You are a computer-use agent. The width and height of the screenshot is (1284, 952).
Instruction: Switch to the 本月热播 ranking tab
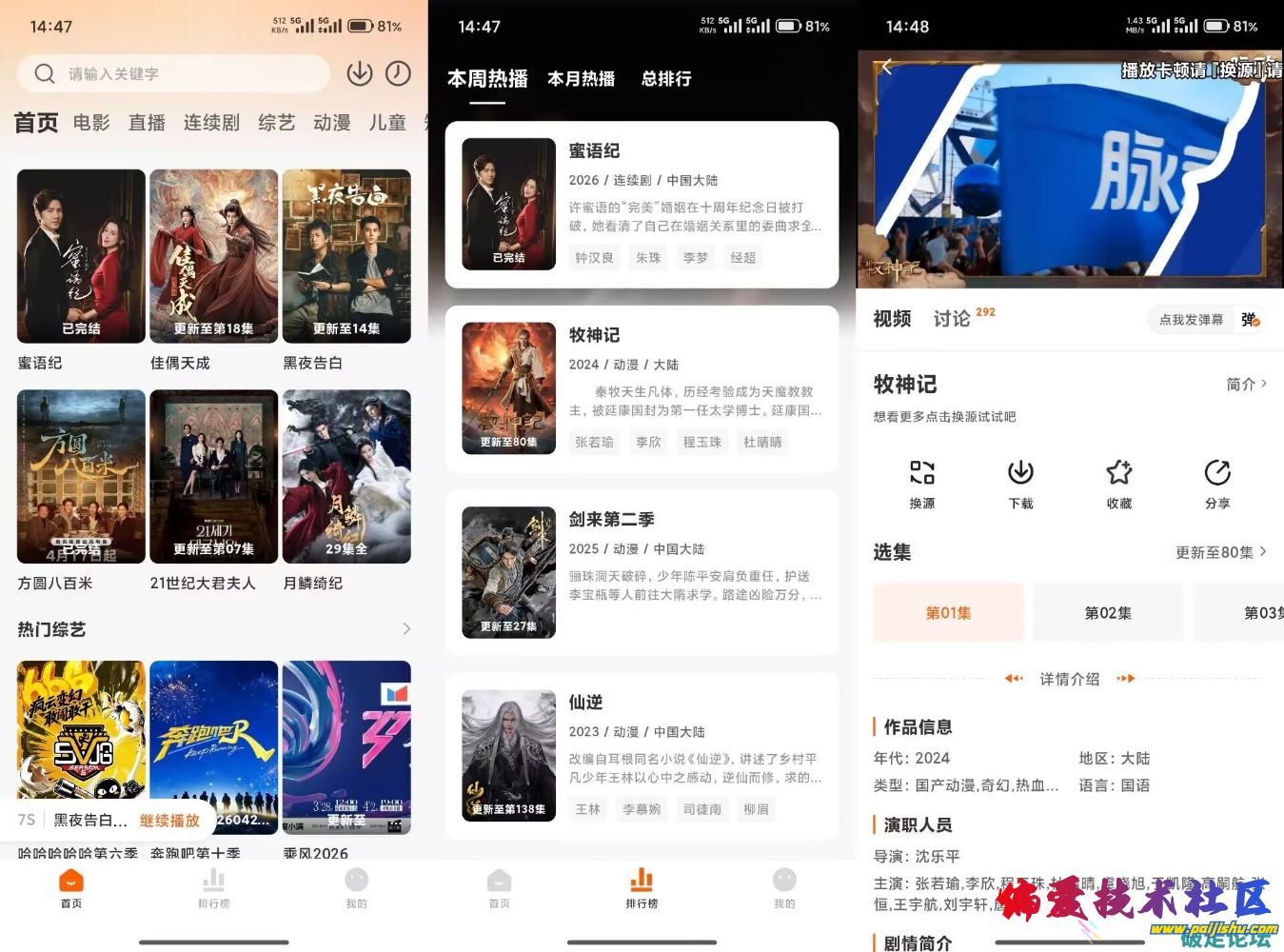tap(581, 79)
